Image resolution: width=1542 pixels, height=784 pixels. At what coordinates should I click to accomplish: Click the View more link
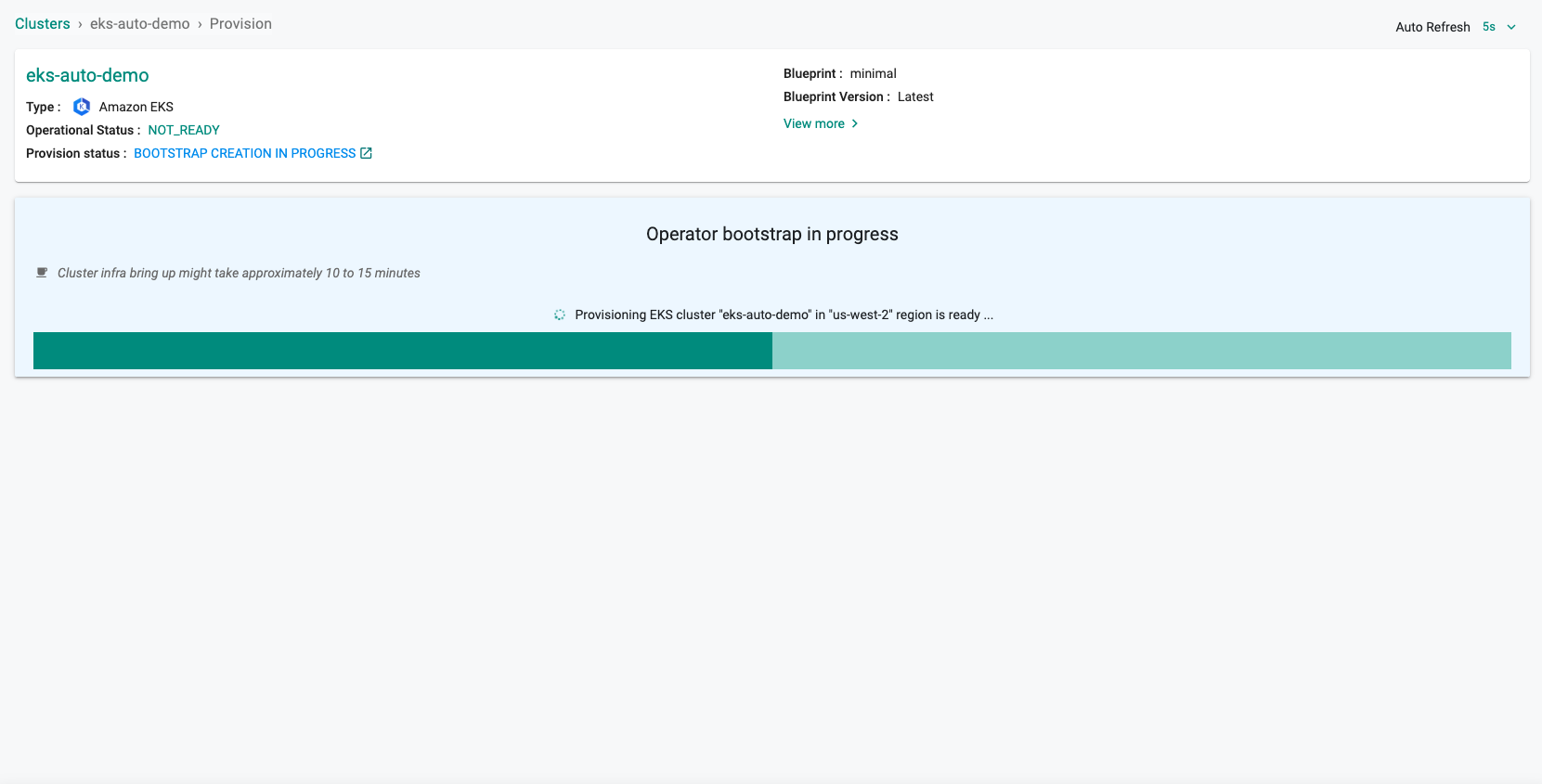(x=814, y=123)
